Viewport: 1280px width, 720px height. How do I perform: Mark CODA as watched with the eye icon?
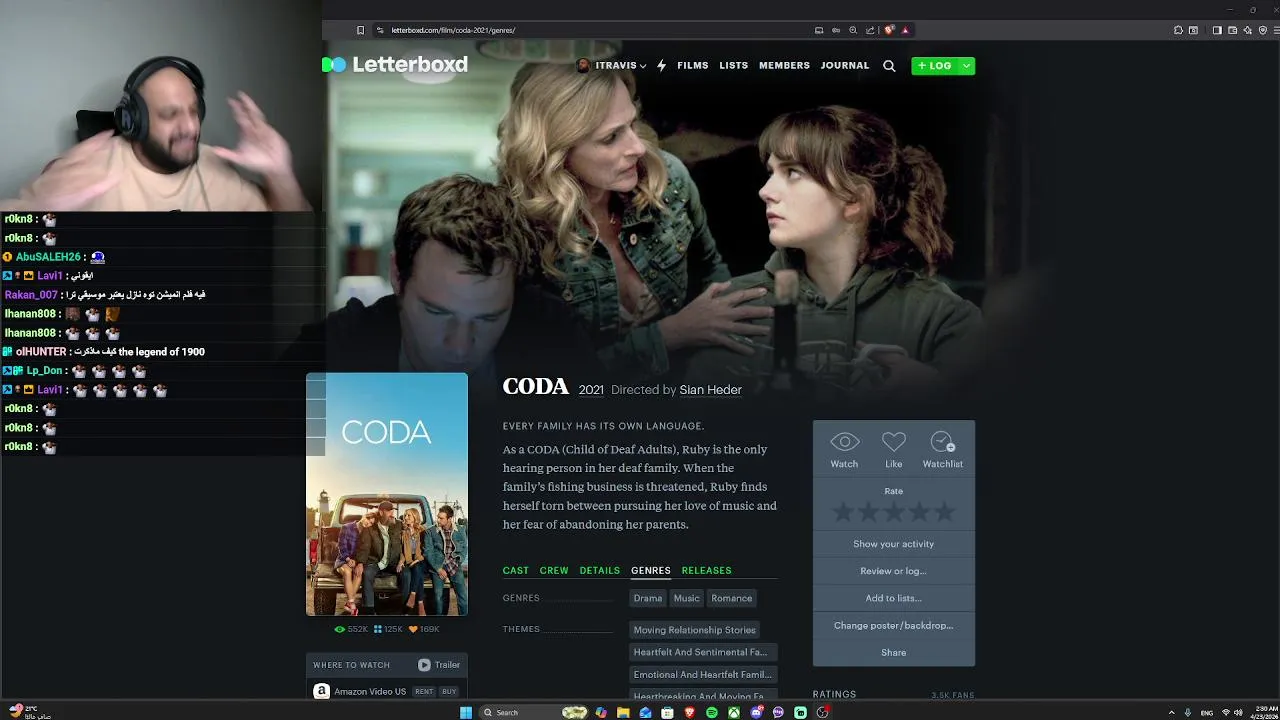coord(844,450)
